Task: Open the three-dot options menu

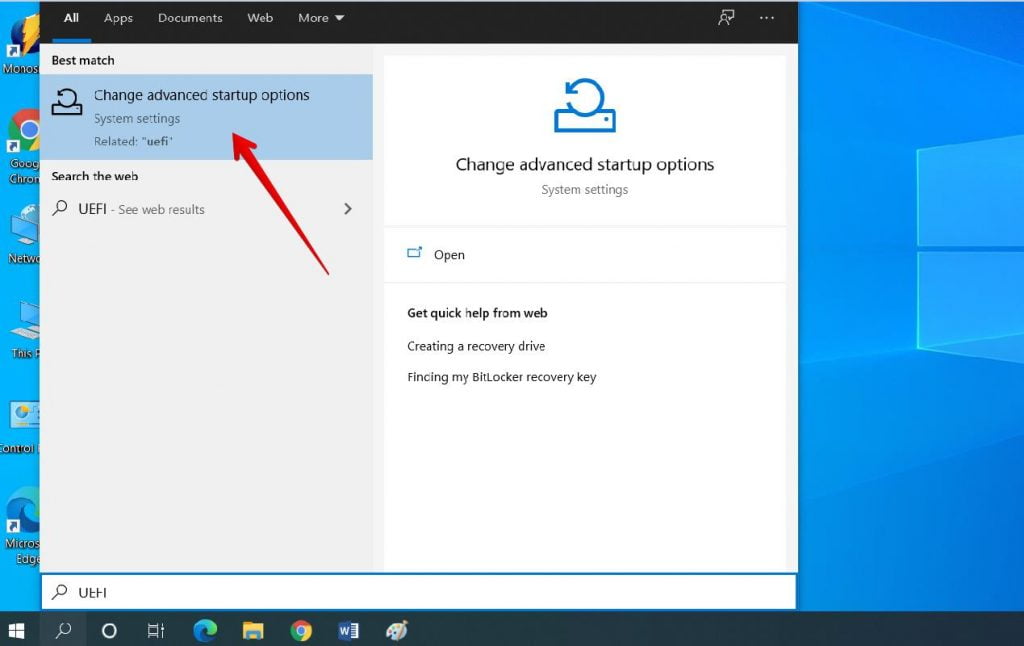Action: click(x=767, y=18)
